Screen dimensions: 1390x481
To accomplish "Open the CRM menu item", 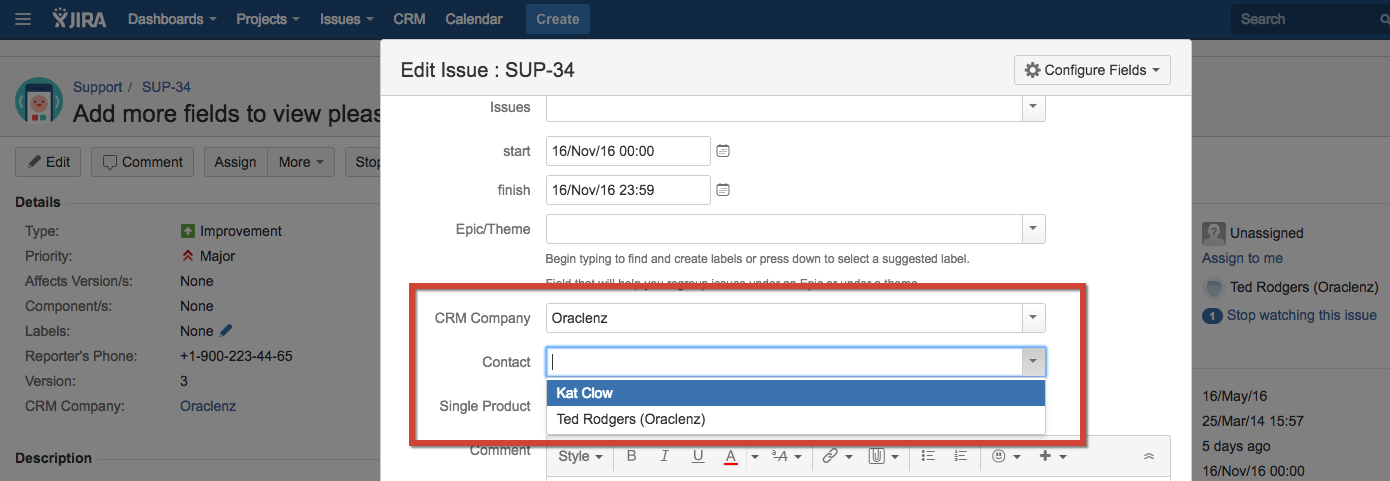I will (409, 19).
